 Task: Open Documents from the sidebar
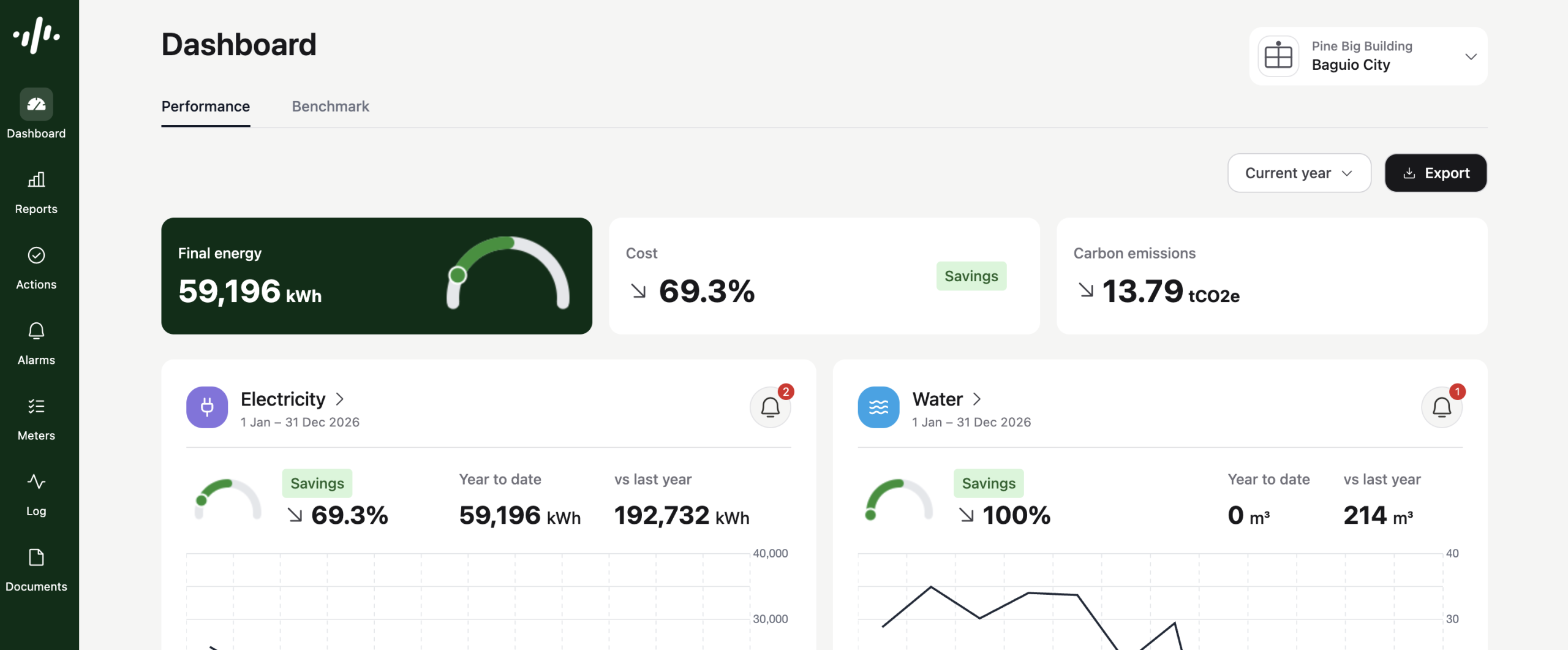click(x=36, y=570)
